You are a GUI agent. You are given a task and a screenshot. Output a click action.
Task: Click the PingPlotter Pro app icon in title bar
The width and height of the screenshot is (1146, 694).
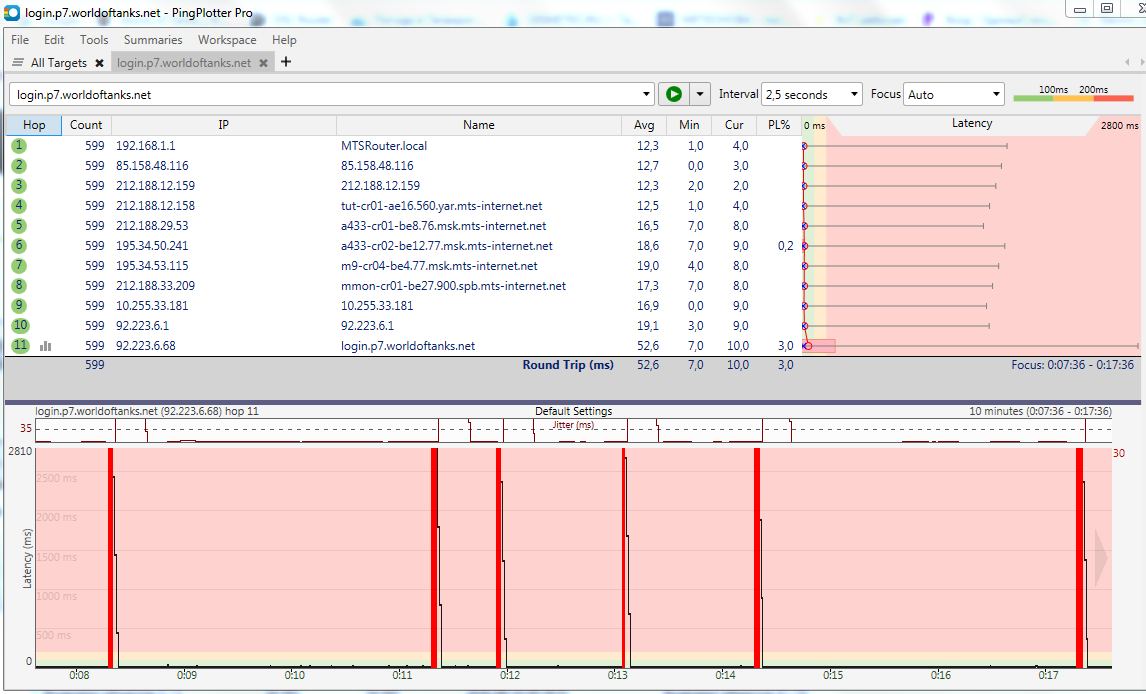coord(12,12)
